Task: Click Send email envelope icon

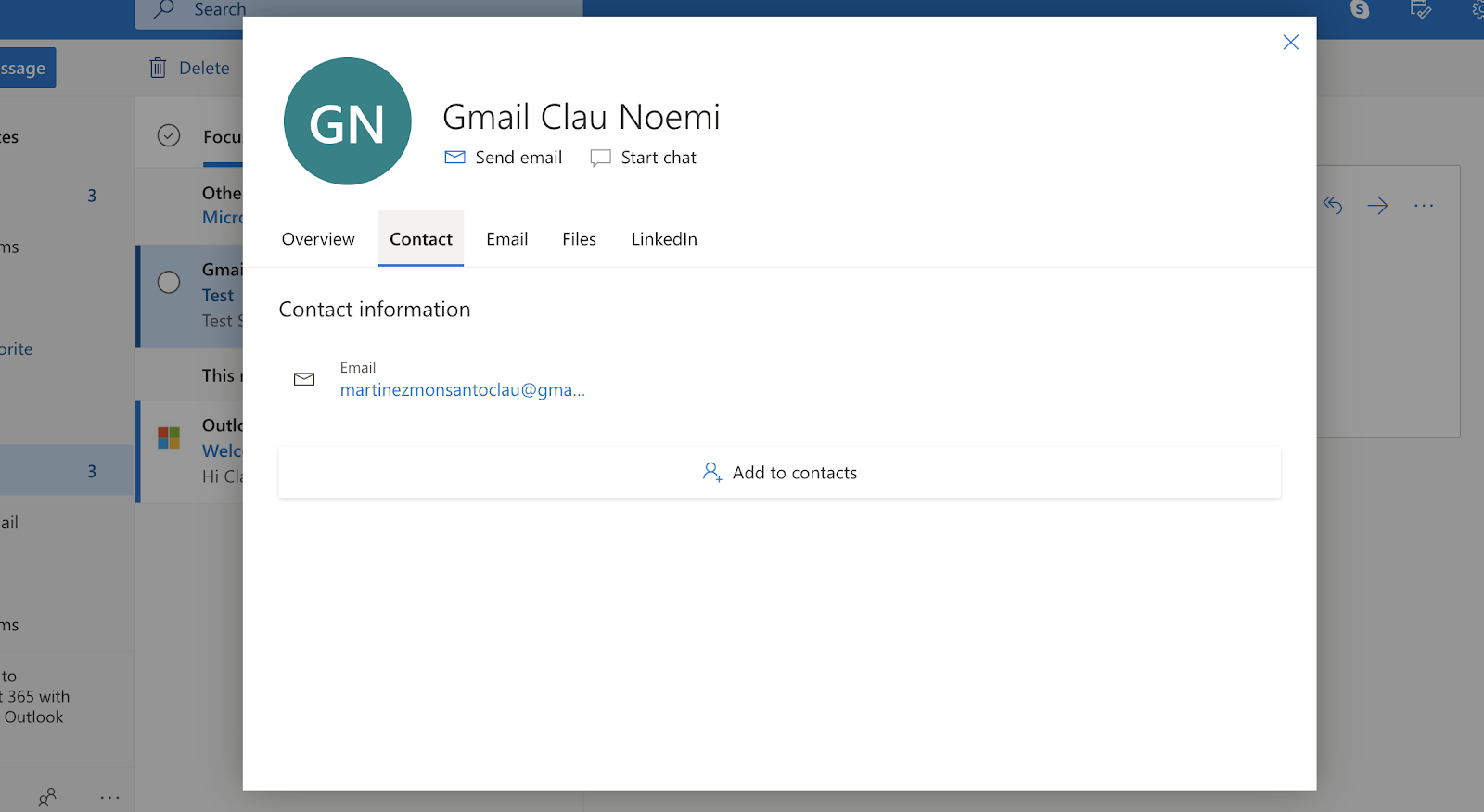Action: (454, 158)
